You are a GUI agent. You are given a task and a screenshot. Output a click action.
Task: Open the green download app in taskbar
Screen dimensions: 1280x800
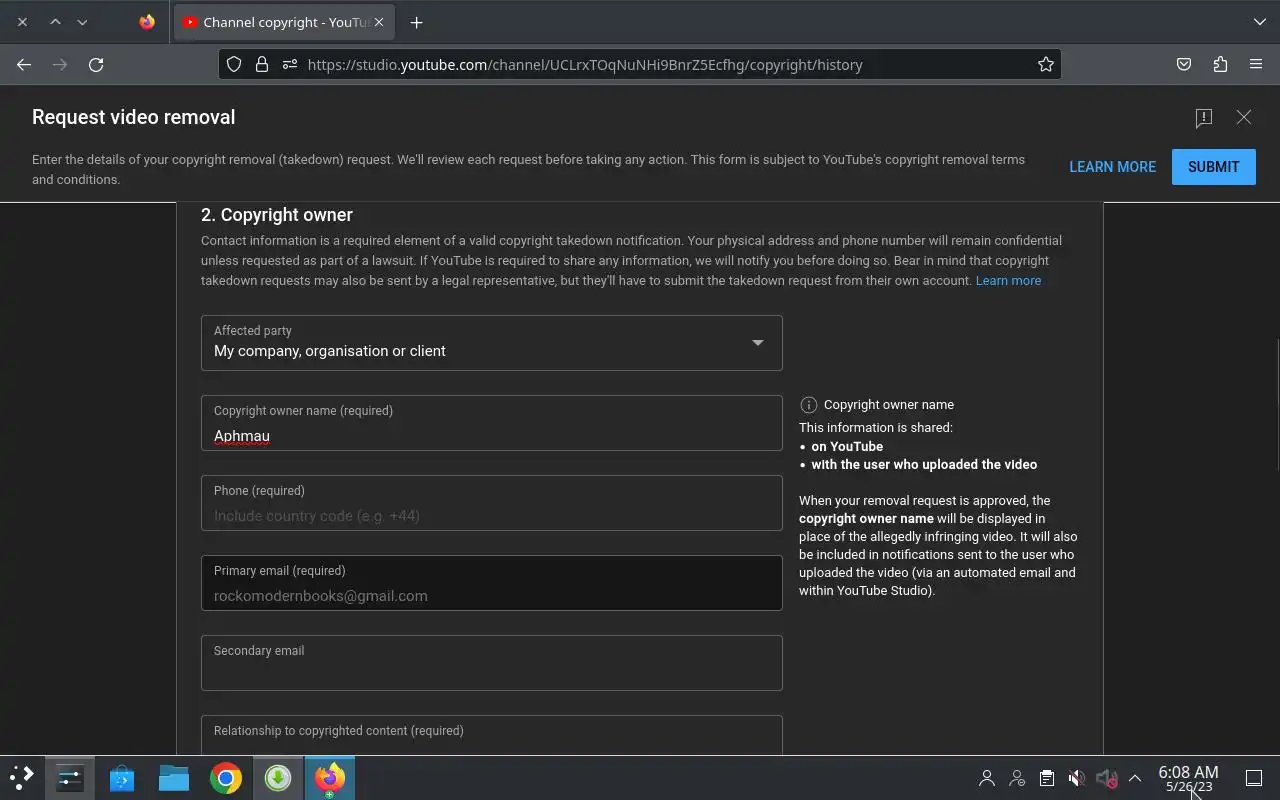click(x=278, y=778)
